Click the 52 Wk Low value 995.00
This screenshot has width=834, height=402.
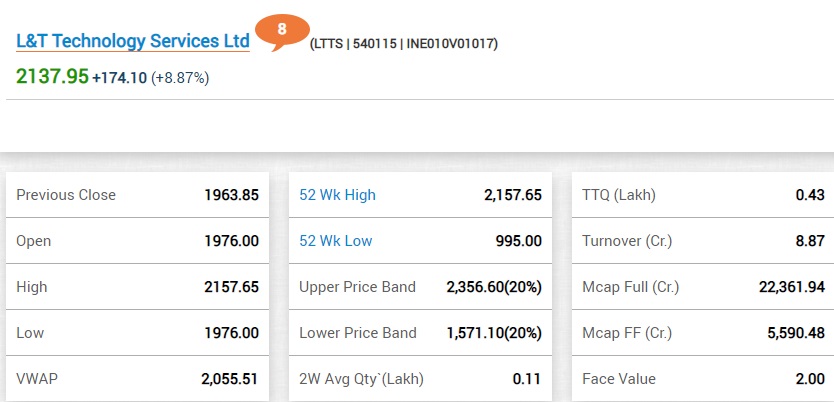519,241
